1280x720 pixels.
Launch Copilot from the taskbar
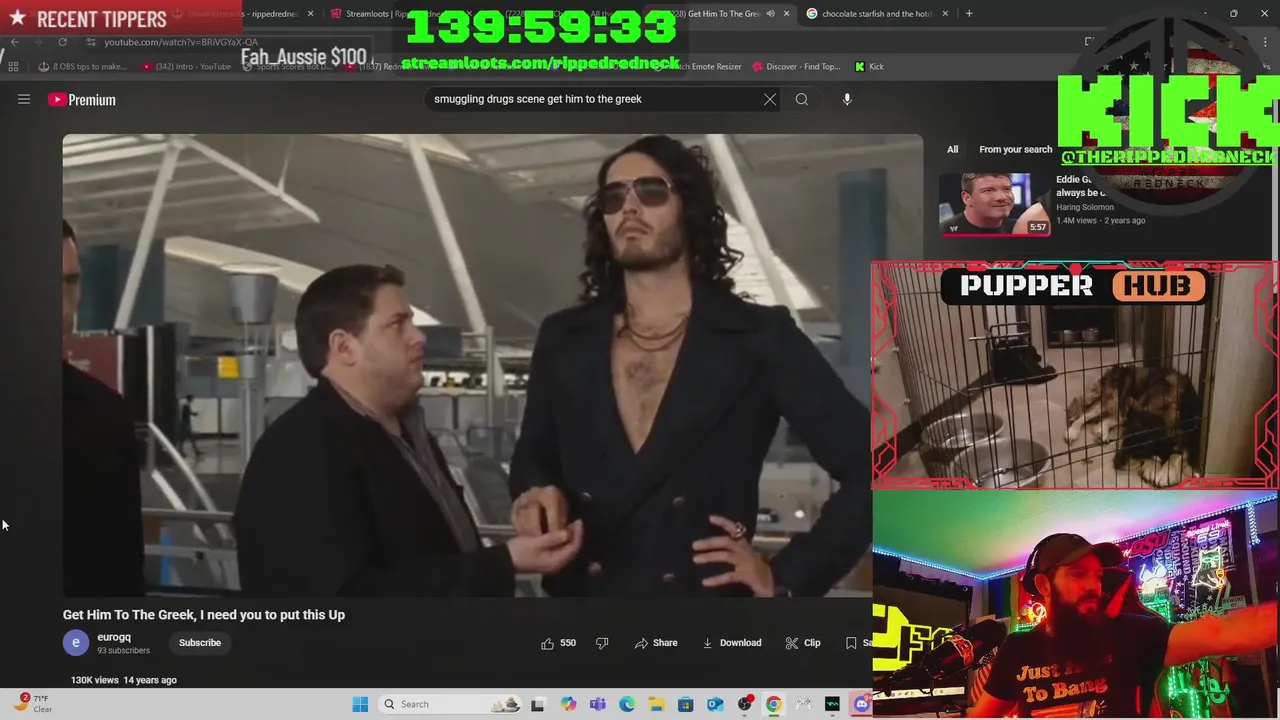coord(568,704)
